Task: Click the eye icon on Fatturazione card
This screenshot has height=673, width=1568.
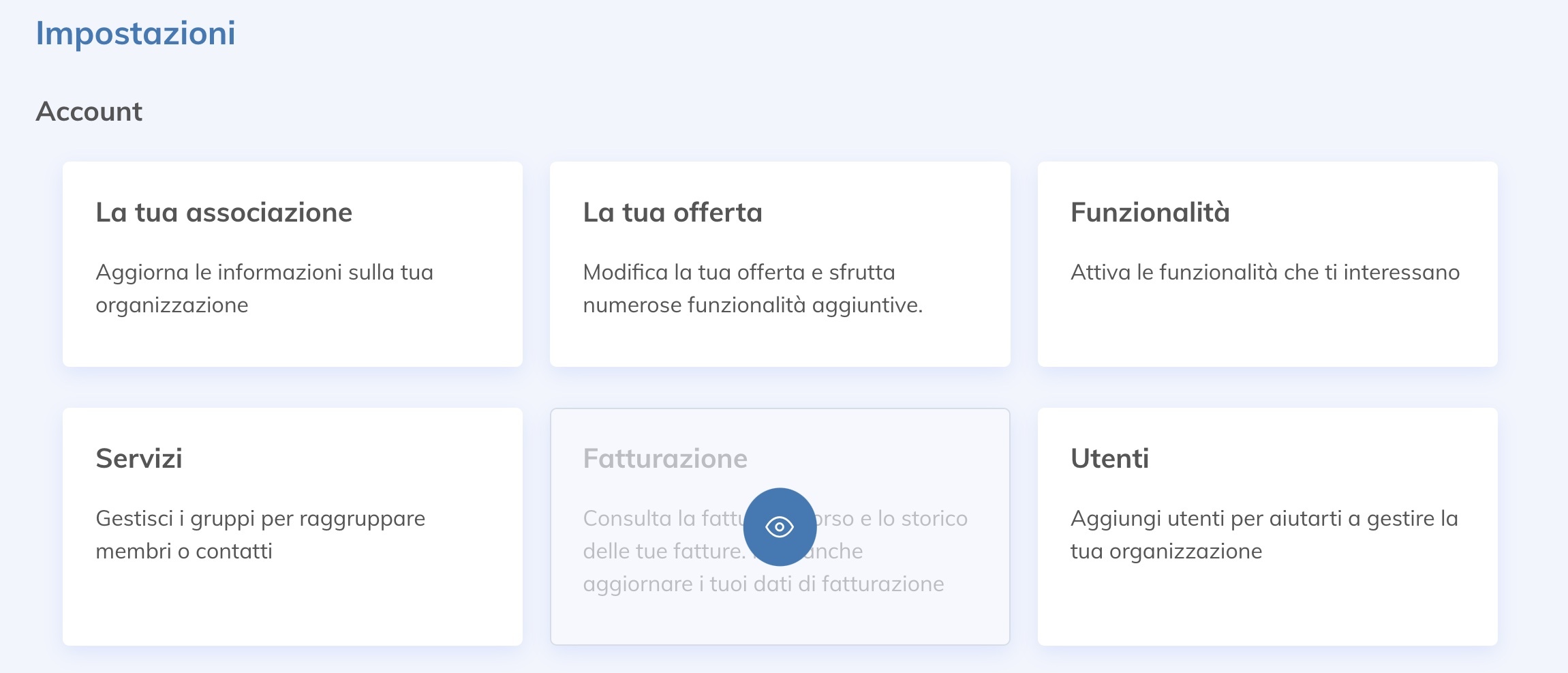Action: 780,527
